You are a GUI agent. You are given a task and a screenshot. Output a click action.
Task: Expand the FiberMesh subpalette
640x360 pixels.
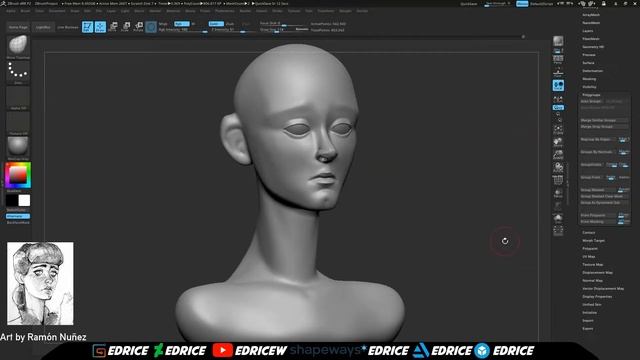[591, 39]
